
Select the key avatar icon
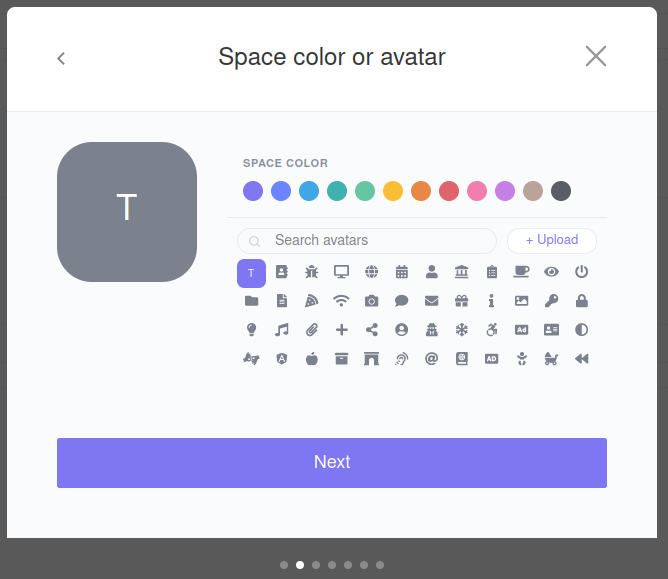[x=552, y=301]
